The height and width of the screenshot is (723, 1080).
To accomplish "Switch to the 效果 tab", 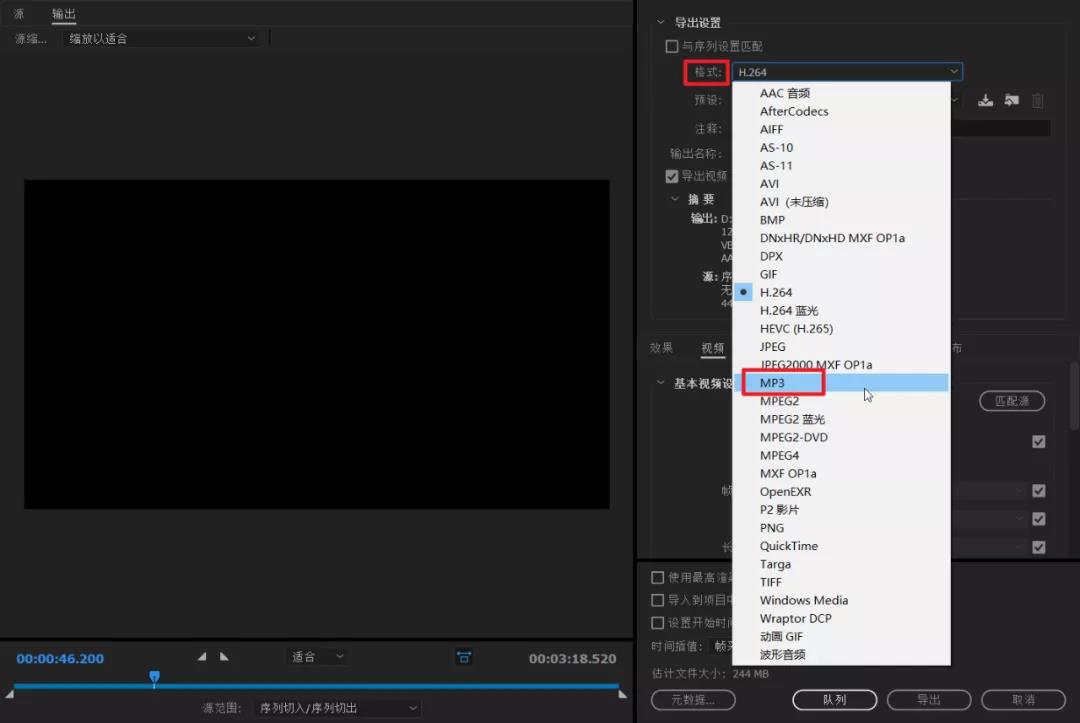I will click(x=661, y=348).
